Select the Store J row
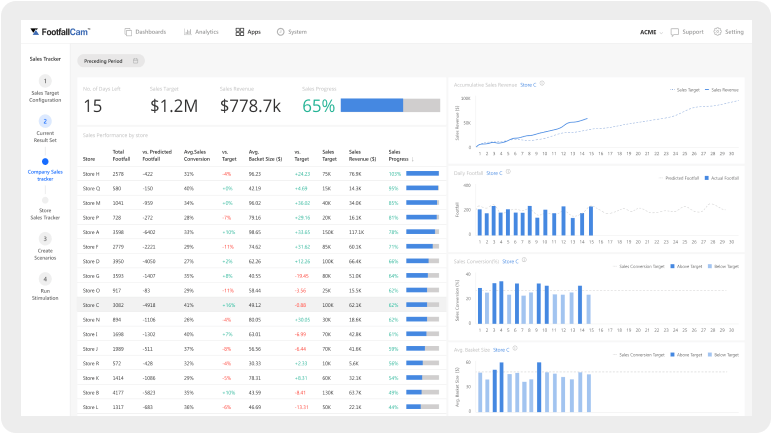 (261, 349)
